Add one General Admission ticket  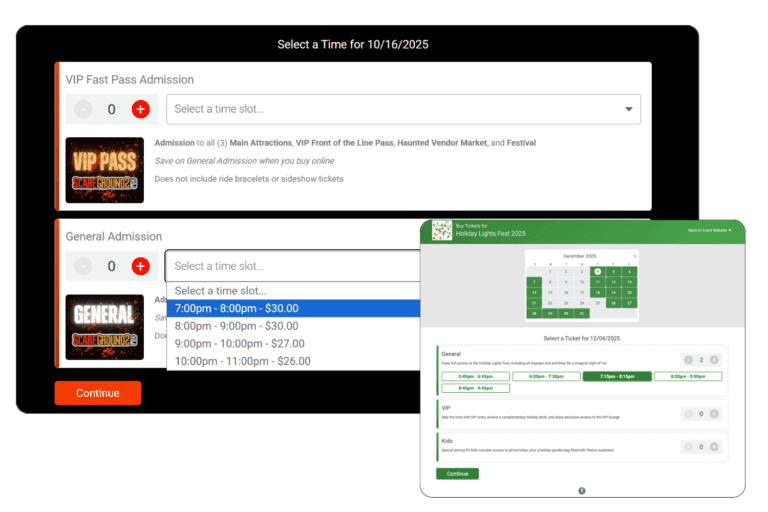[x=141, y=266]
